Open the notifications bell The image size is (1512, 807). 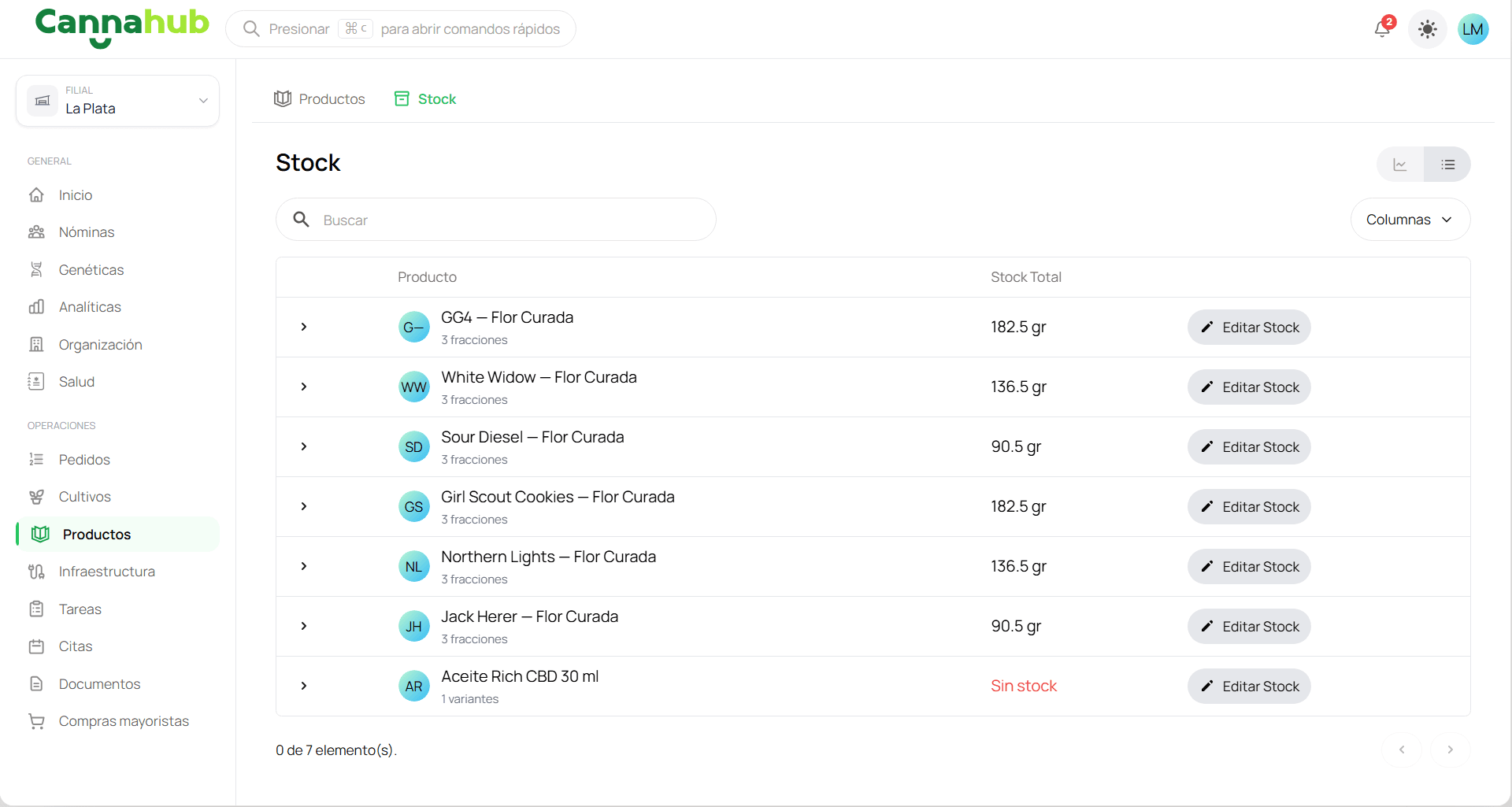pyautogui.click(x=1383, y=28)
